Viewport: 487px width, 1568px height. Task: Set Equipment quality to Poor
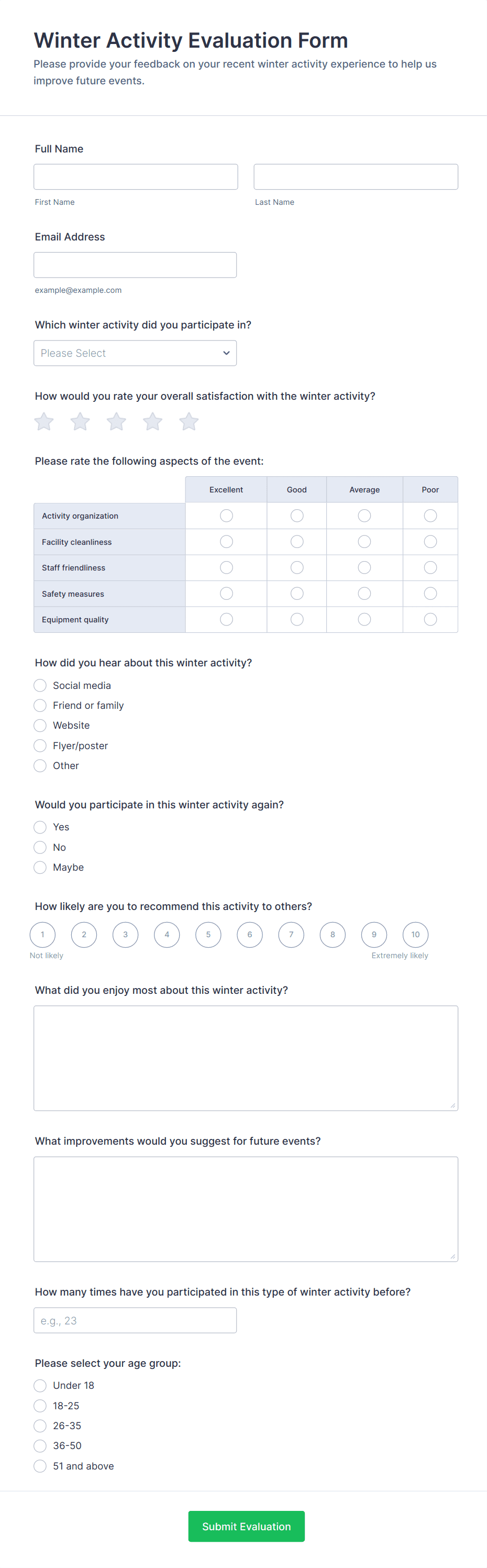tap(430, 619)
